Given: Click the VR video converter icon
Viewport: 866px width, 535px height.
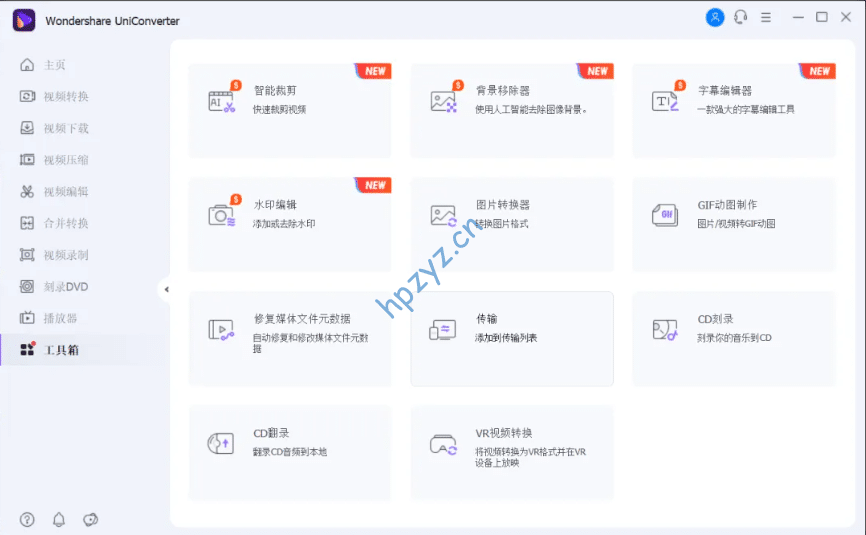Looking at the screenshot, I should click(x=443, y=443).
